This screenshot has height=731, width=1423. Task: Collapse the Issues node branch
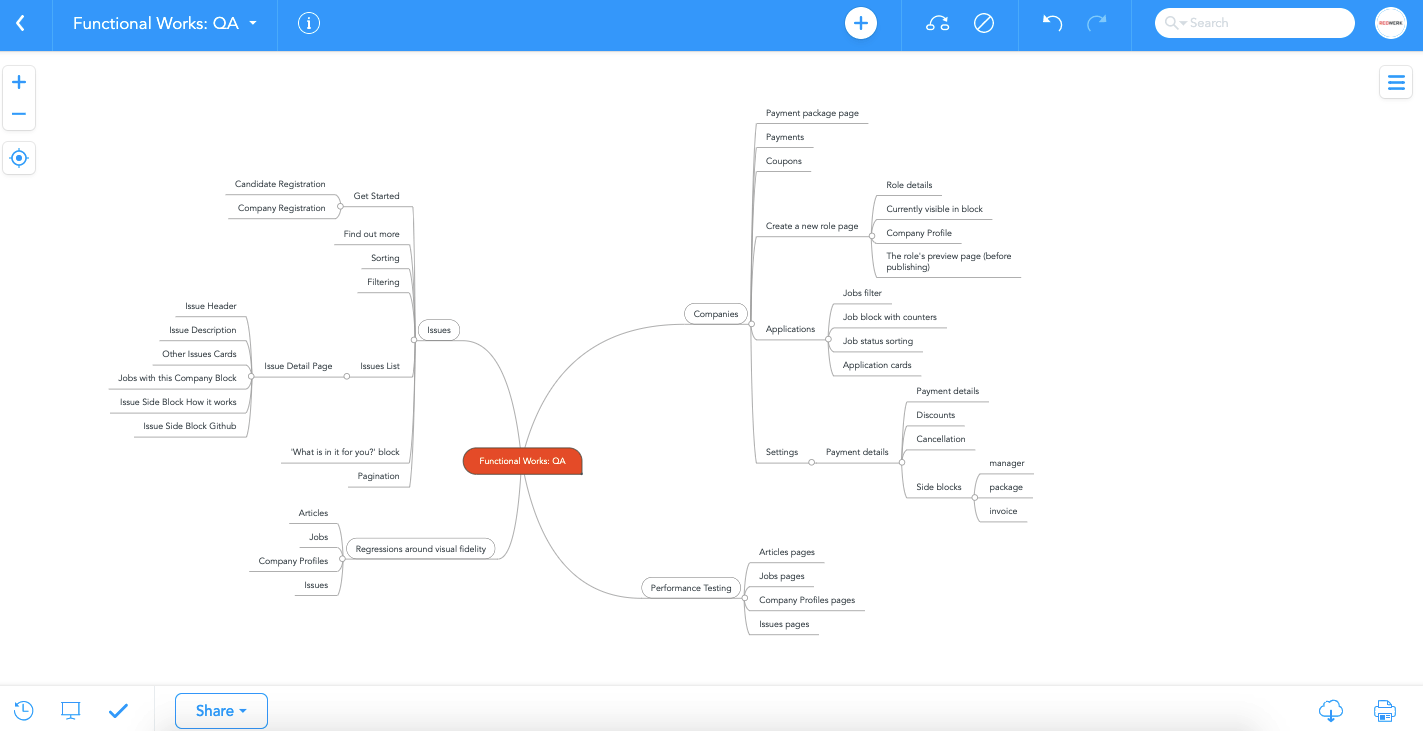click(x=413, y=340)
